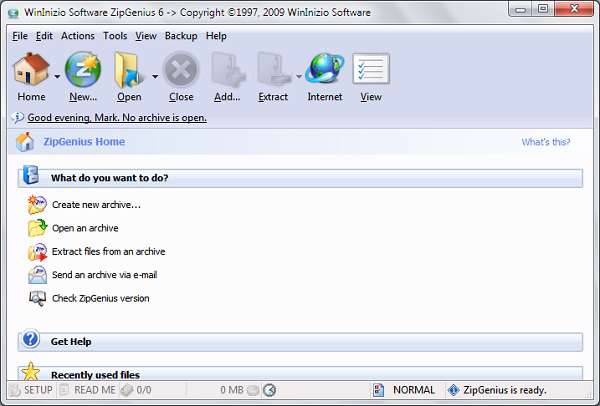This screenshot has height=406, width=600.
Task: Click the SETUP status bar icon
Action: pos(15,390)
